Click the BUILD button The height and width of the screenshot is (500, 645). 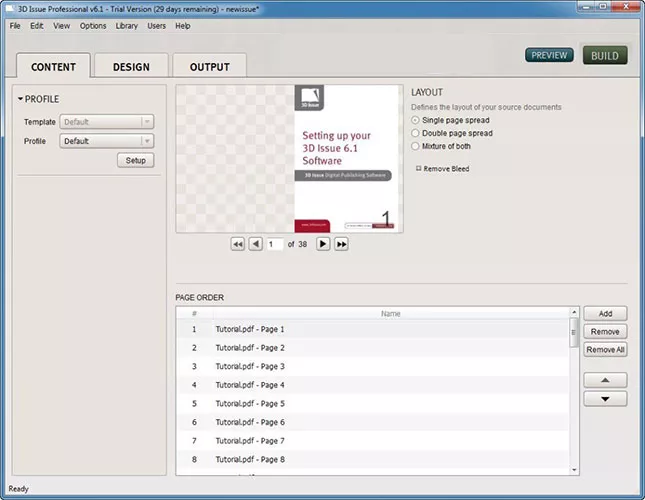pyautogui.click(x=605, y=56)
